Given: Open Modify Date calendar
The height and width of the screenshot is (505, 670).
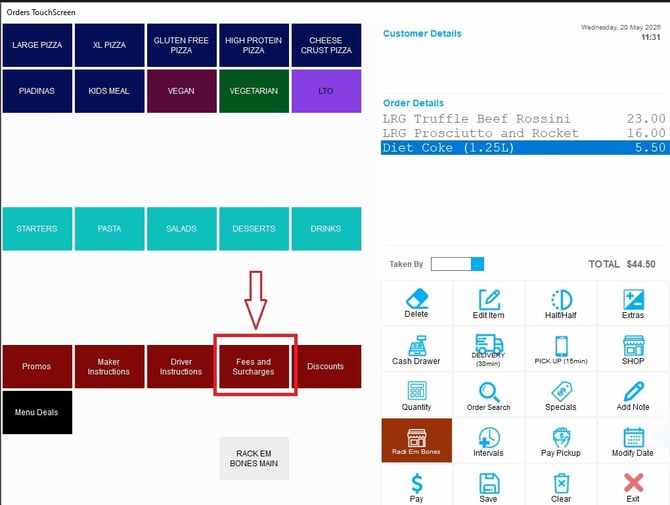Looking at the screenshot, I should (633, 442).
